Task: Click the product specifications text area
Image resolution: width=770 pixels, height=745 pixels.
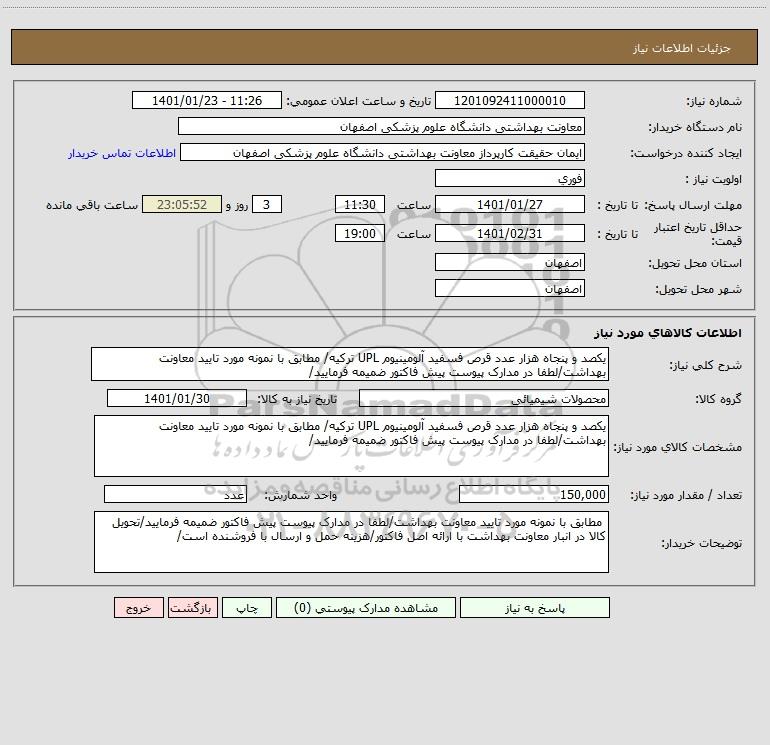Action: tap(351, 446)
